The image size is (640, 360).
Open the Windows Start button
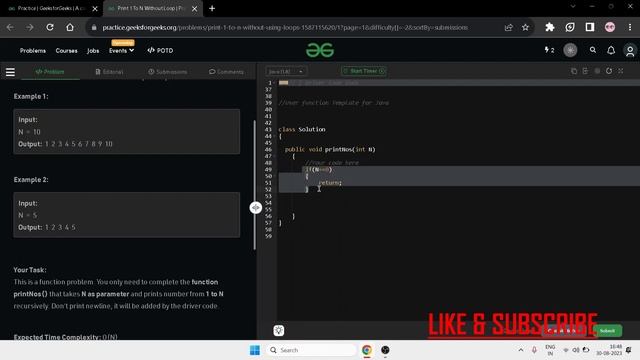pos(255,350)
